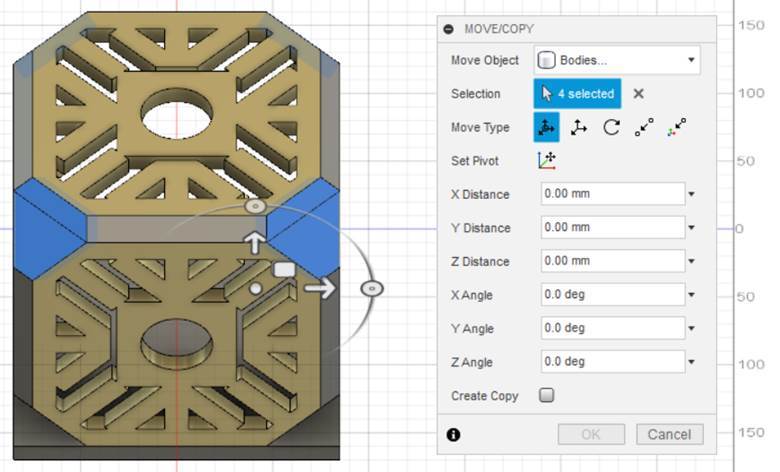Click the right blue selected body
Screen dimensions: 780x472
point(303,228)
